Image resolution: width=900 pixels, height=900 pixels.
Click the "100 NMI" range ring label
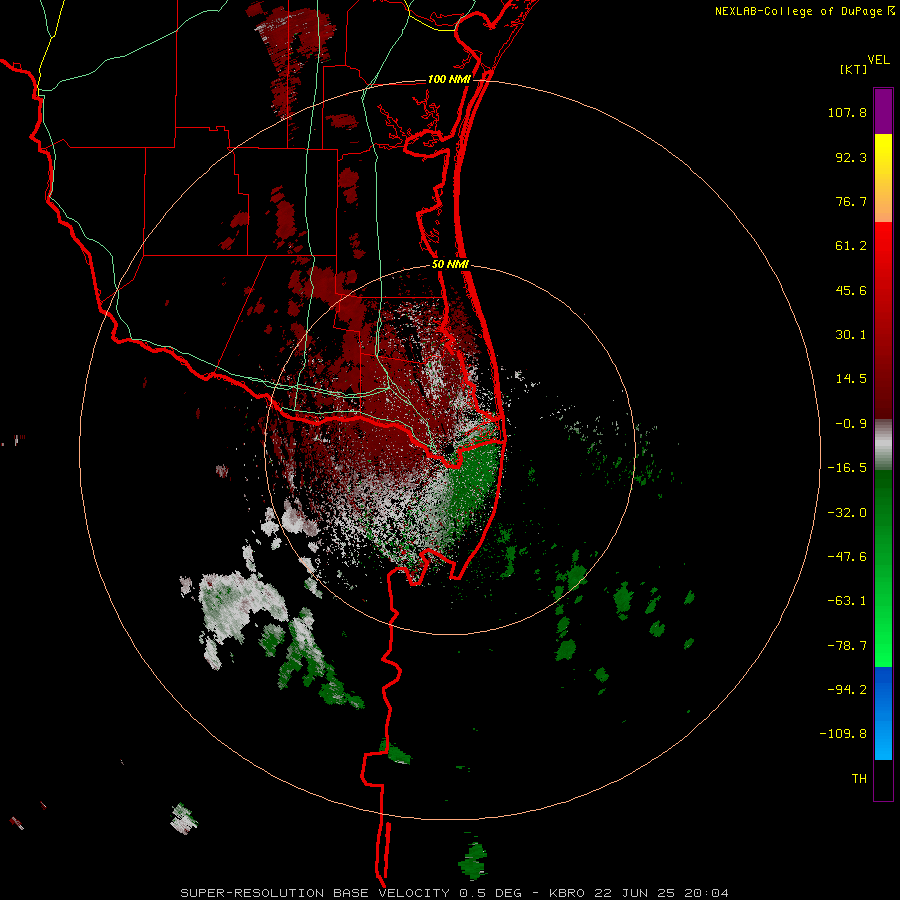(x=449, y=79)
